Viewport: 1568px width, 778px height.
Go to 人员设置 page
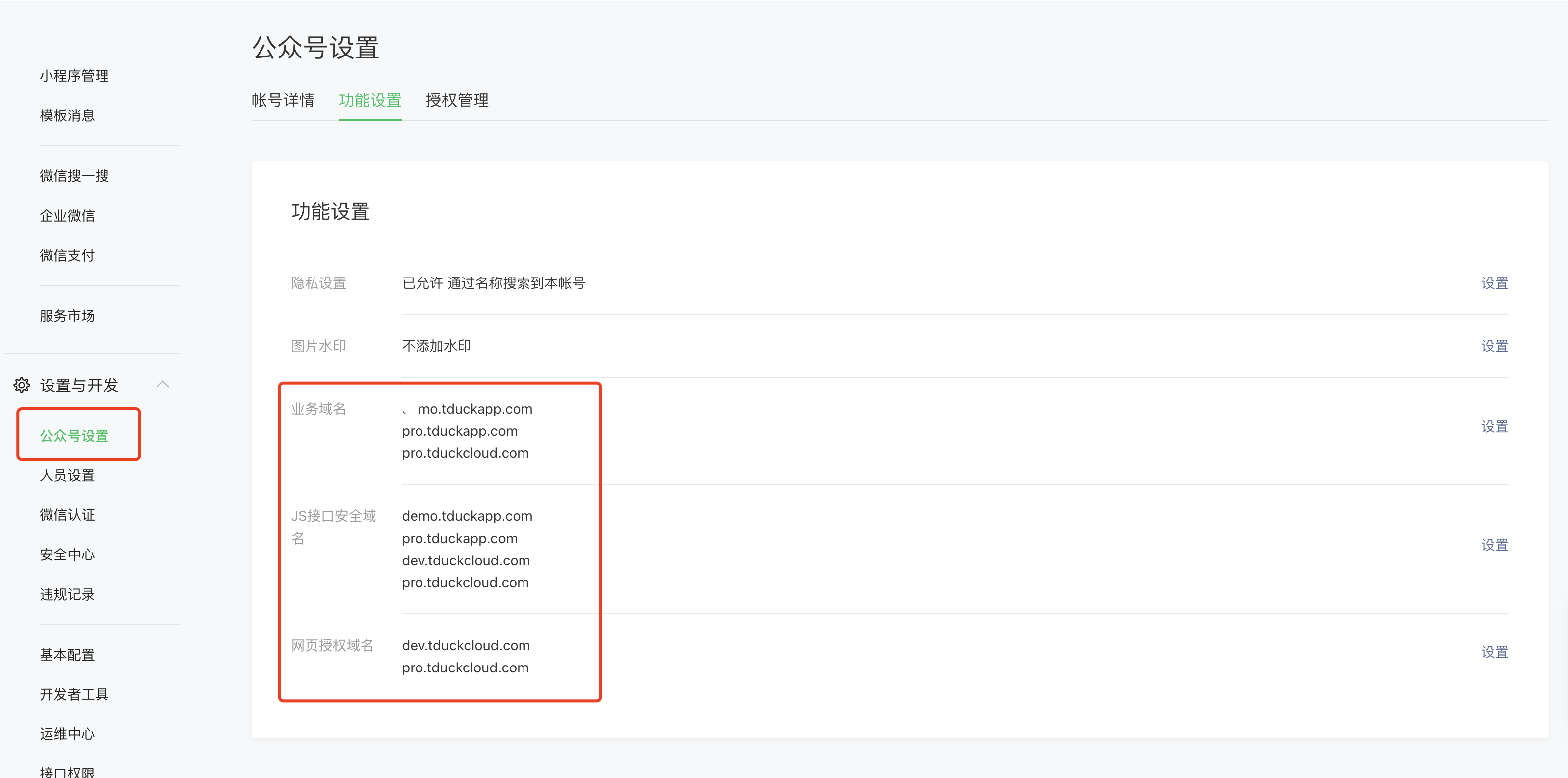tap(67, 475)
